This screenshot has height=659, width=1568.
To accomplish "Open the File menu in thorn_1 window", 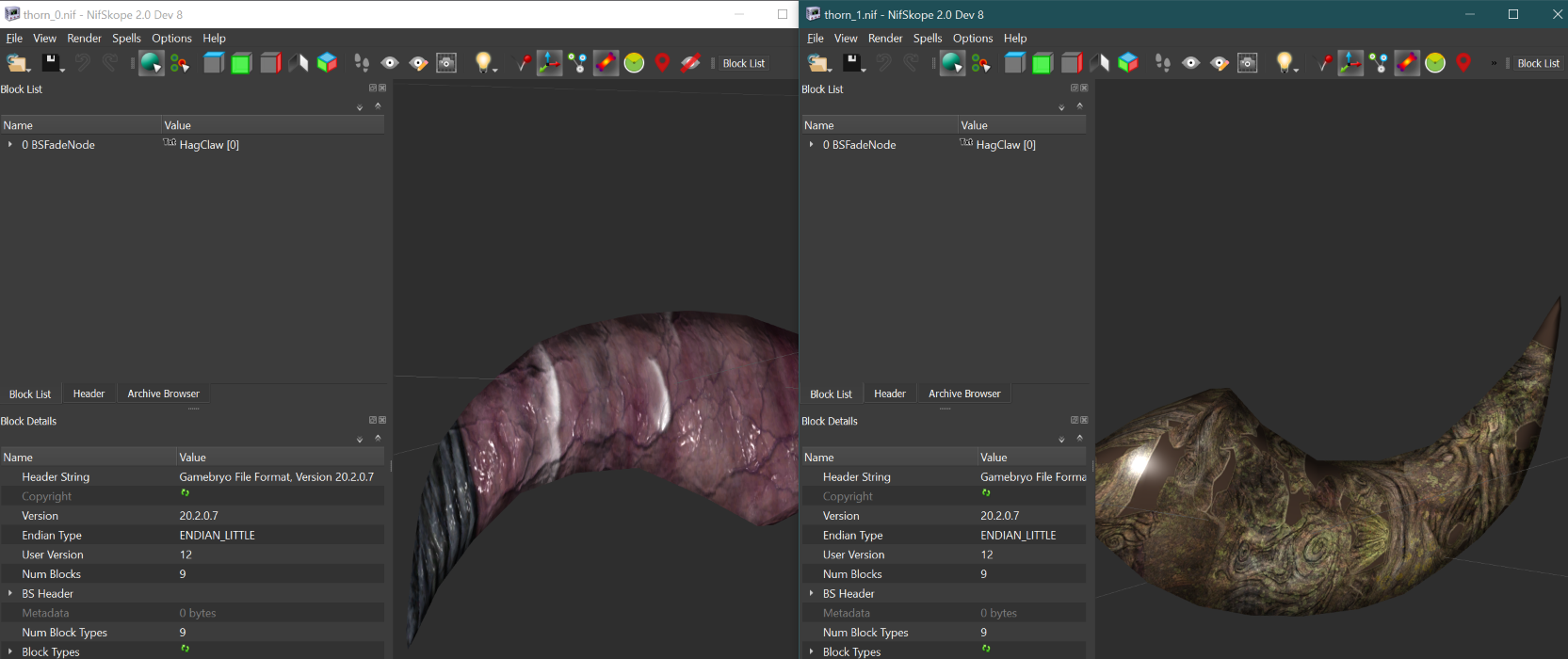I will coord(816,39).
